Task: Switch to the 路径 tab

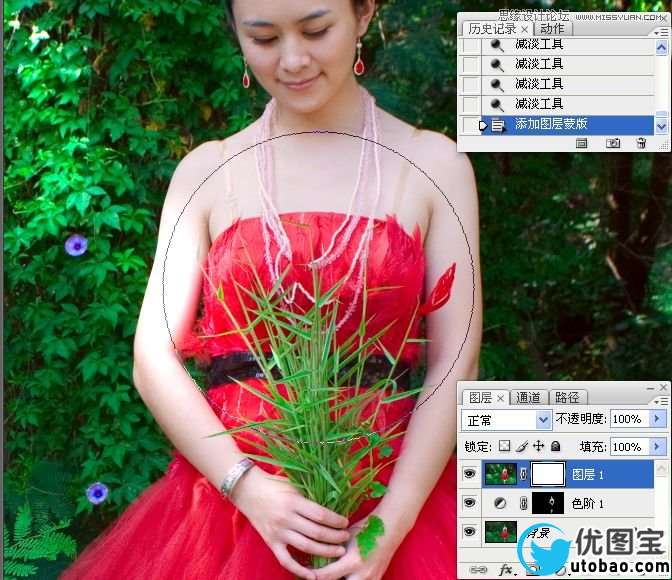Action: (x=567, y=398)
